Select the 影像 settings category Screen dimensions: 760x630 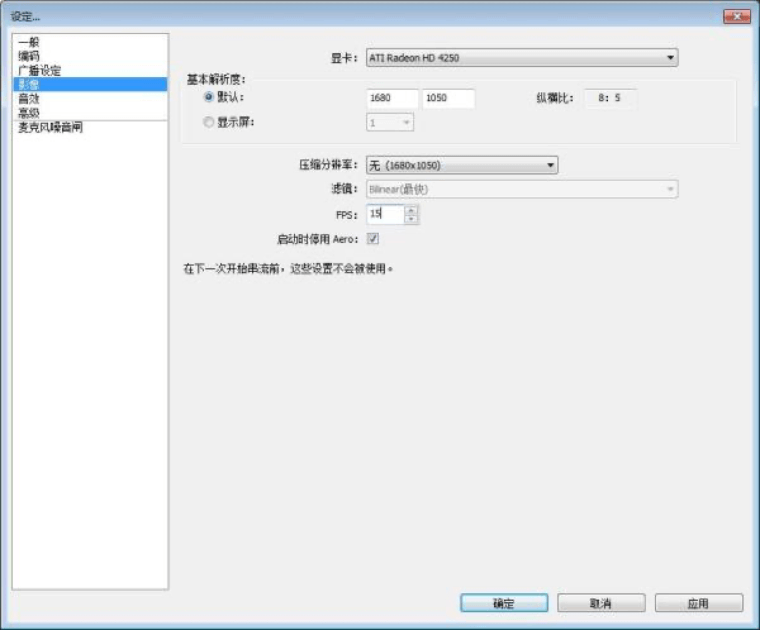[28, 85]
